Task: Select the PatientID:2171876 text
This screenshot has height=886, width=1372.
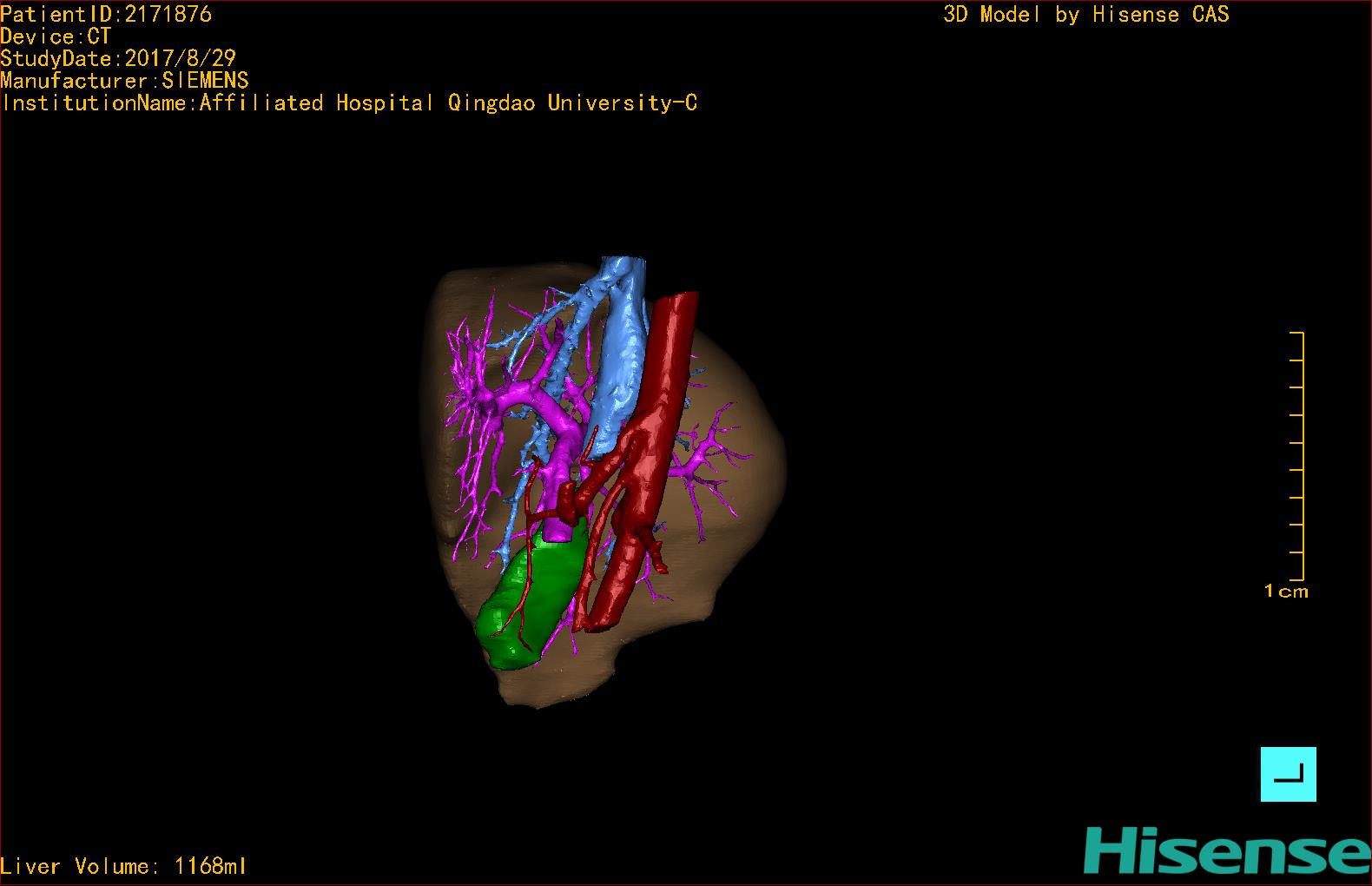Action: point(106,14)
